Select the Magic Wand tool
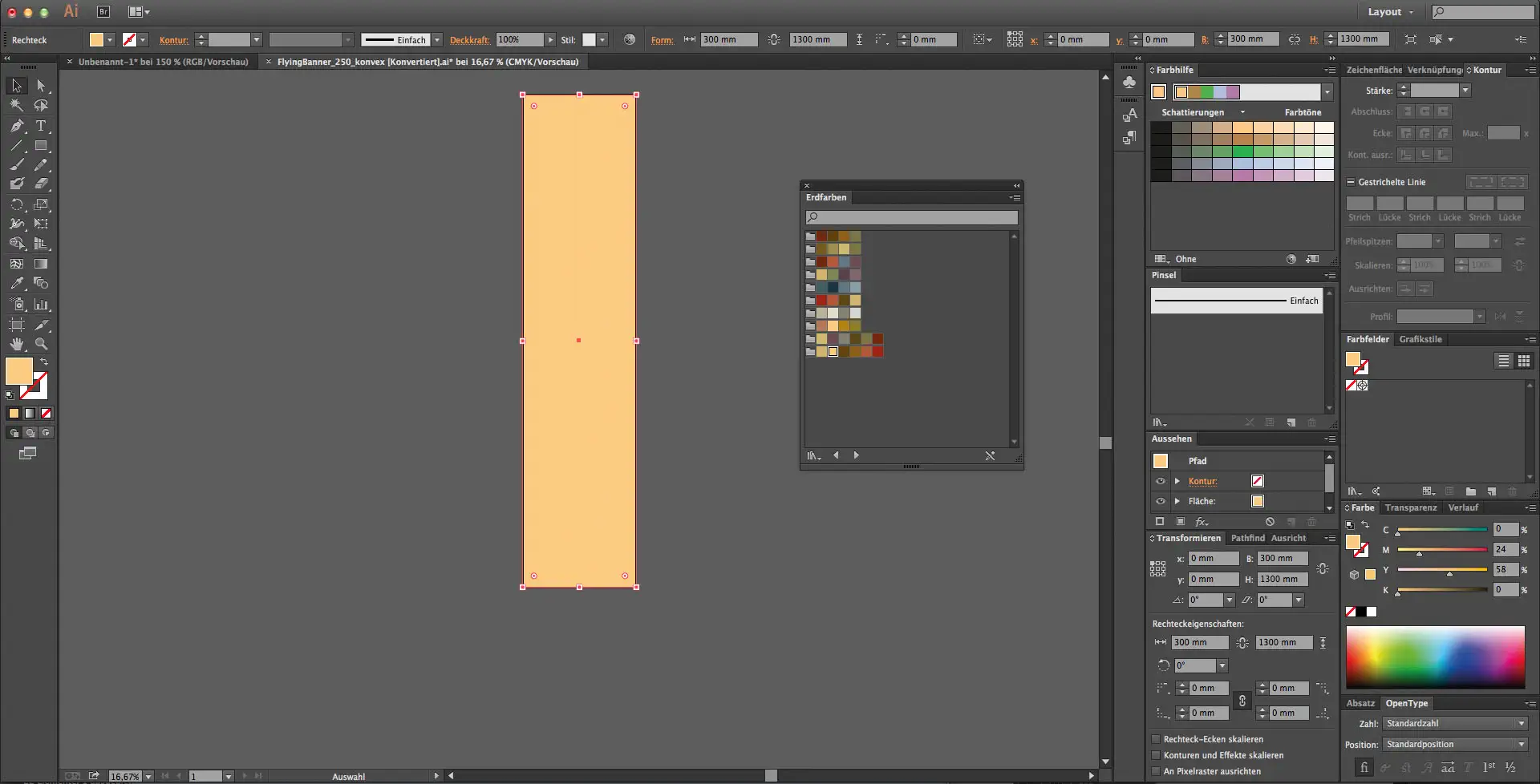The width and height of the screenshot is (1540, 784). [x=17, y=105]
